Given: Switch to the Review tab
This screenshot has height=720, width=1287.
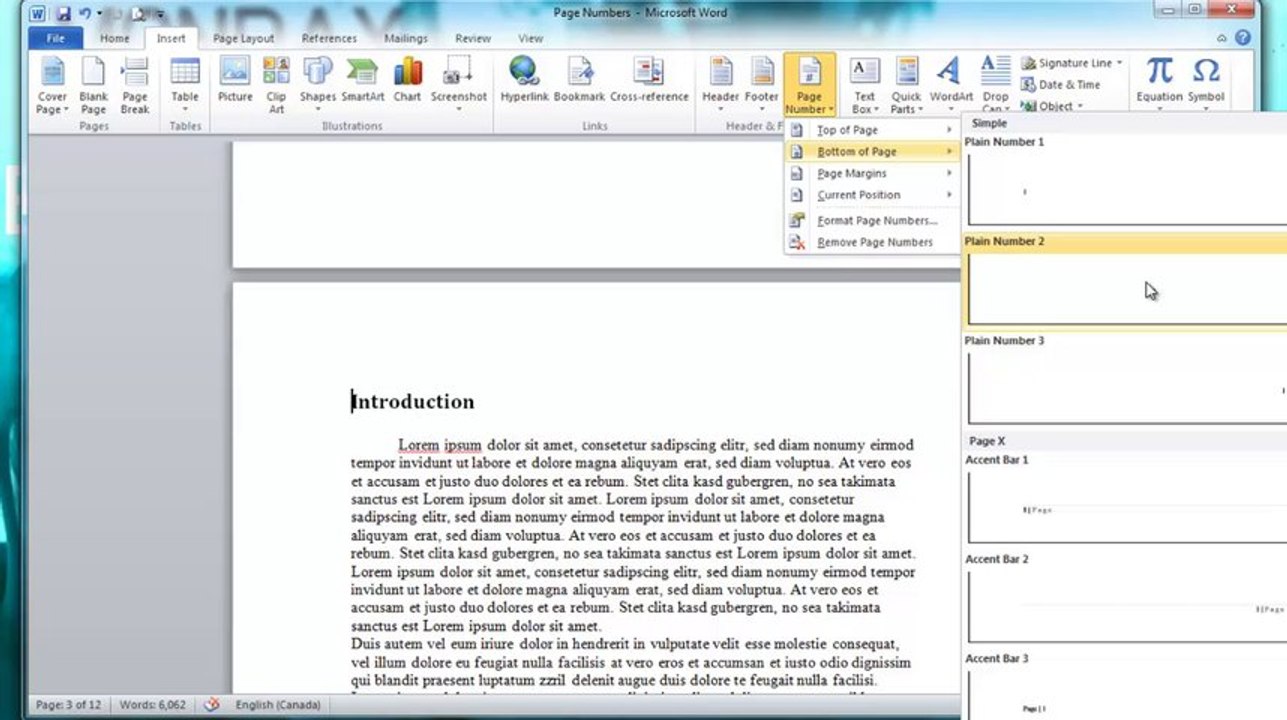Looking at the screenshot, I should [473, 38].
